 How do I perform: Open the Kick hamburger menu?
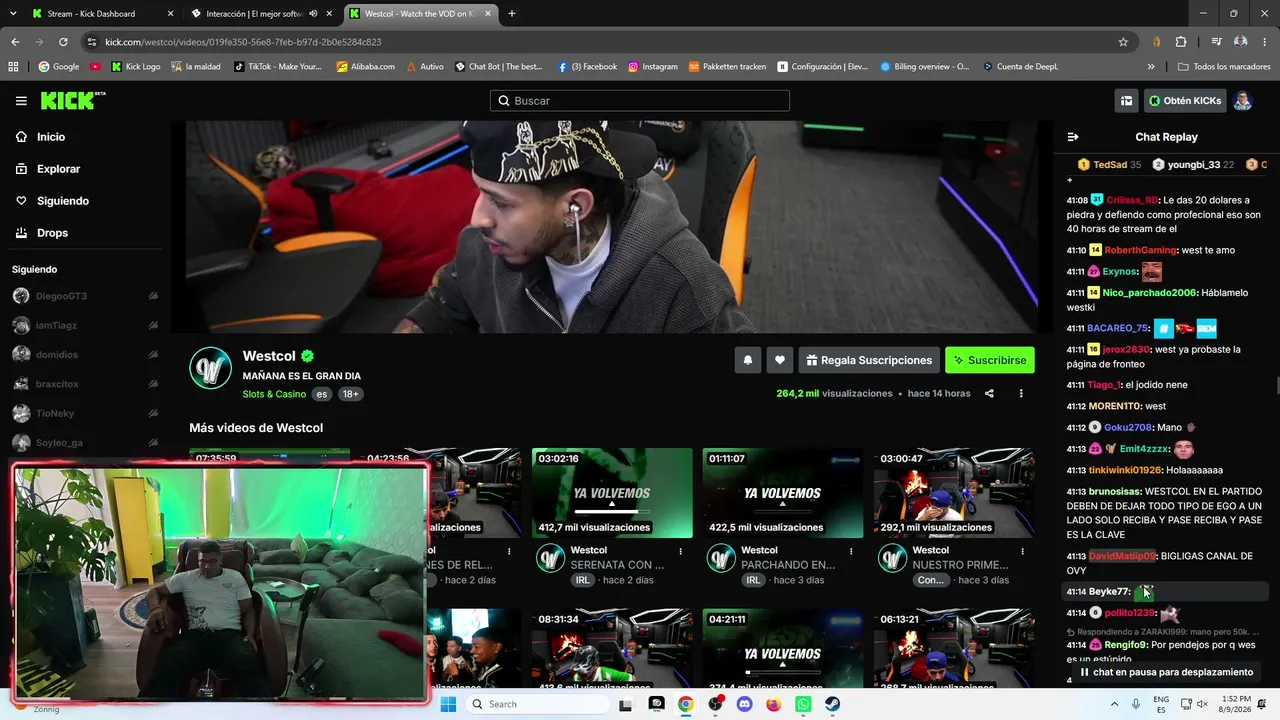pos(21,101)
